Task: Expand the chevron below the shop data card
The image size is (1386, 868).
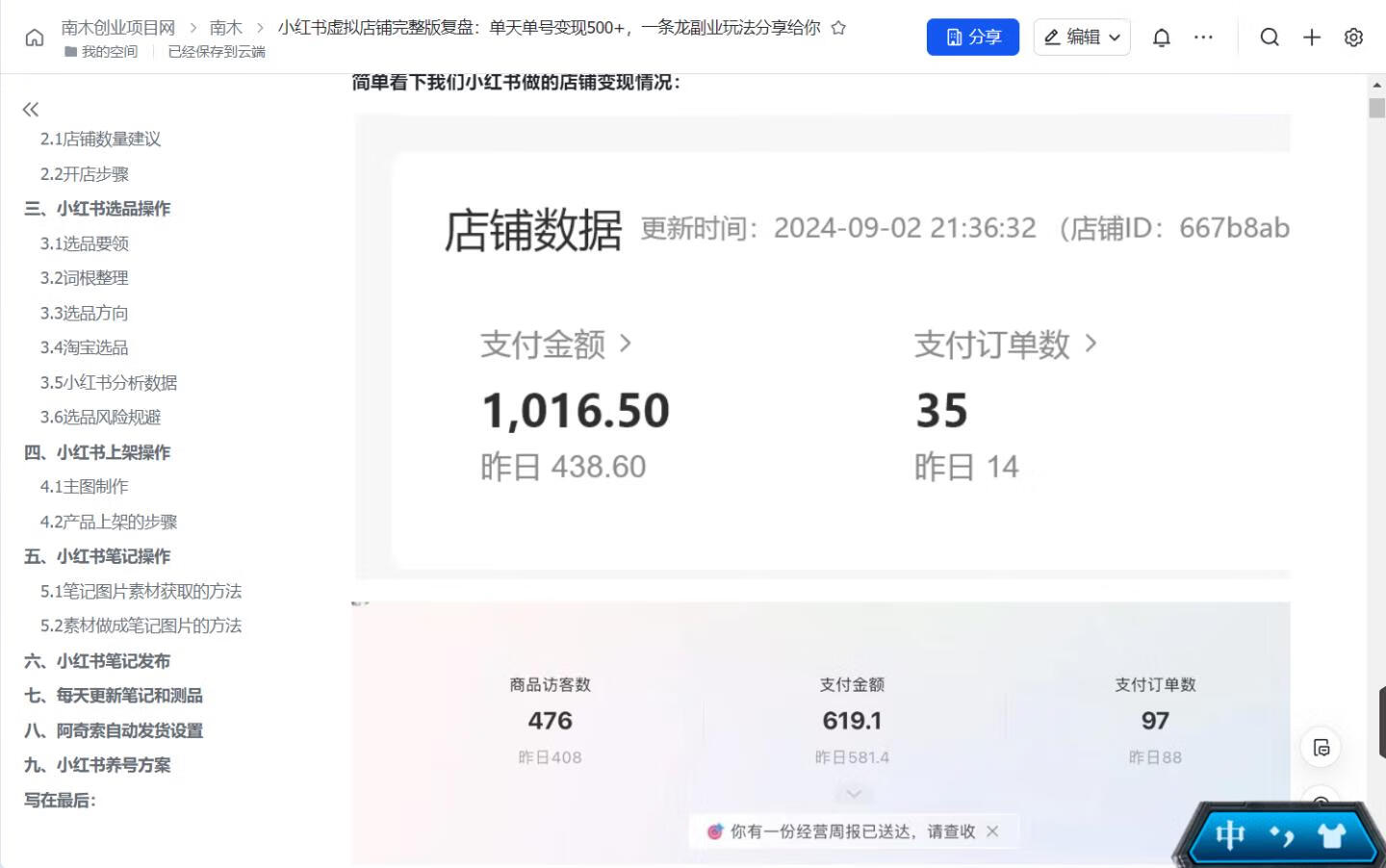Action: click(x=853, y=792)
